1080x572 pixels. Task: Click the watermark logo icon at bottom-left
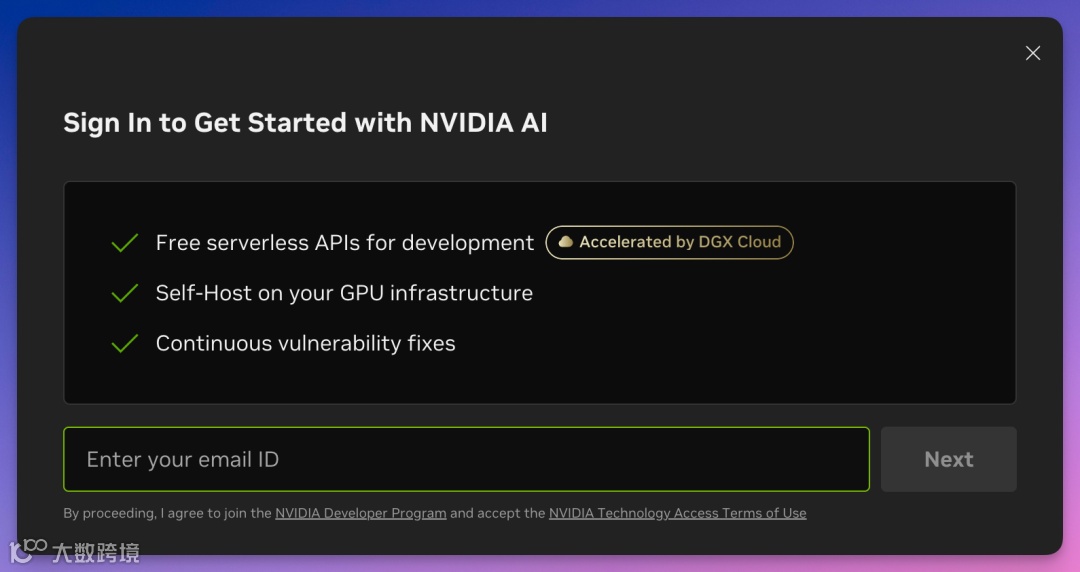coord(28,550)
